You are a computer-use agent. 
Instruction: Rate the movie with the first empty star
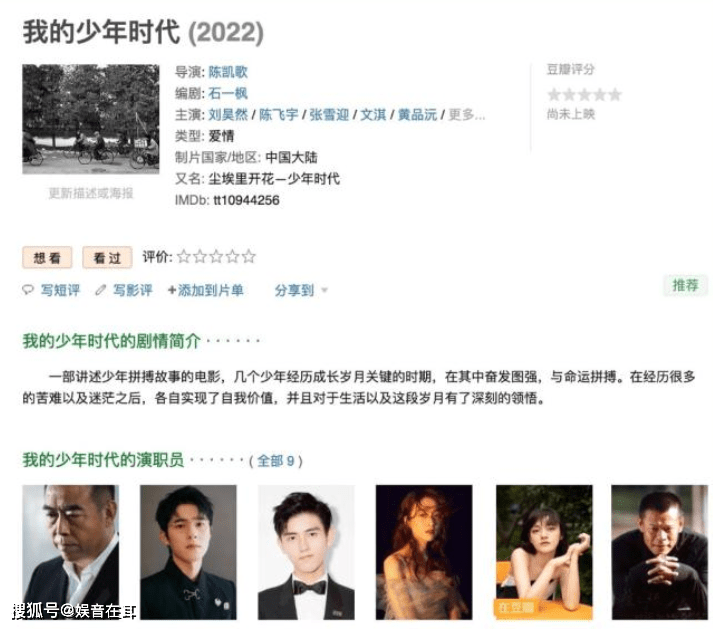pos(184,257)
